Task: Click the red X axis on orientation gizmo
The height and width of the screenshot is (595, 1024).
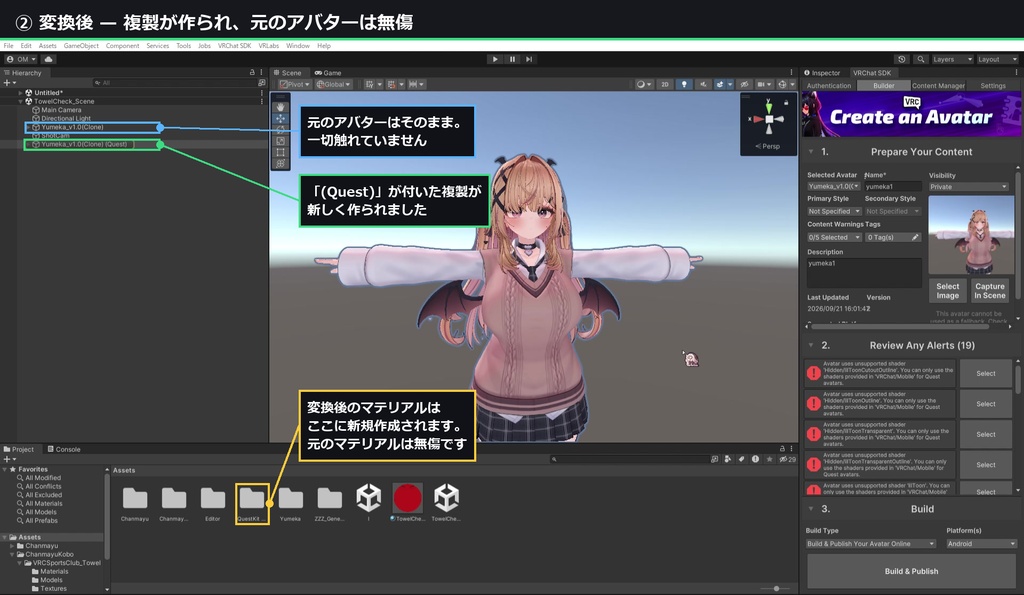Action: tap(756, 120)
